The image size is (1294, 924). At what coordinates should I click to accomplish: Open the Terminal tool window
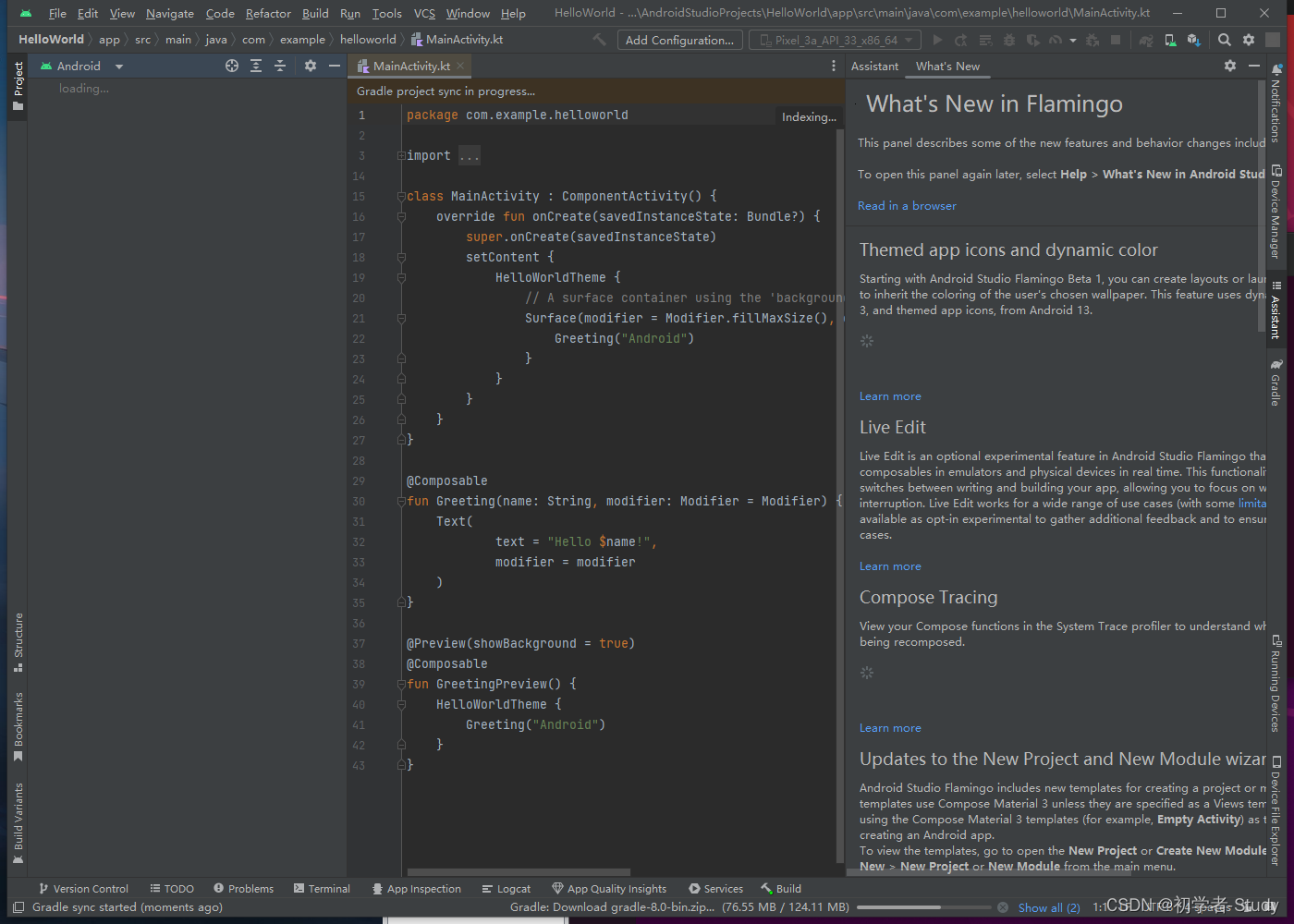click(x=322, y=889)
